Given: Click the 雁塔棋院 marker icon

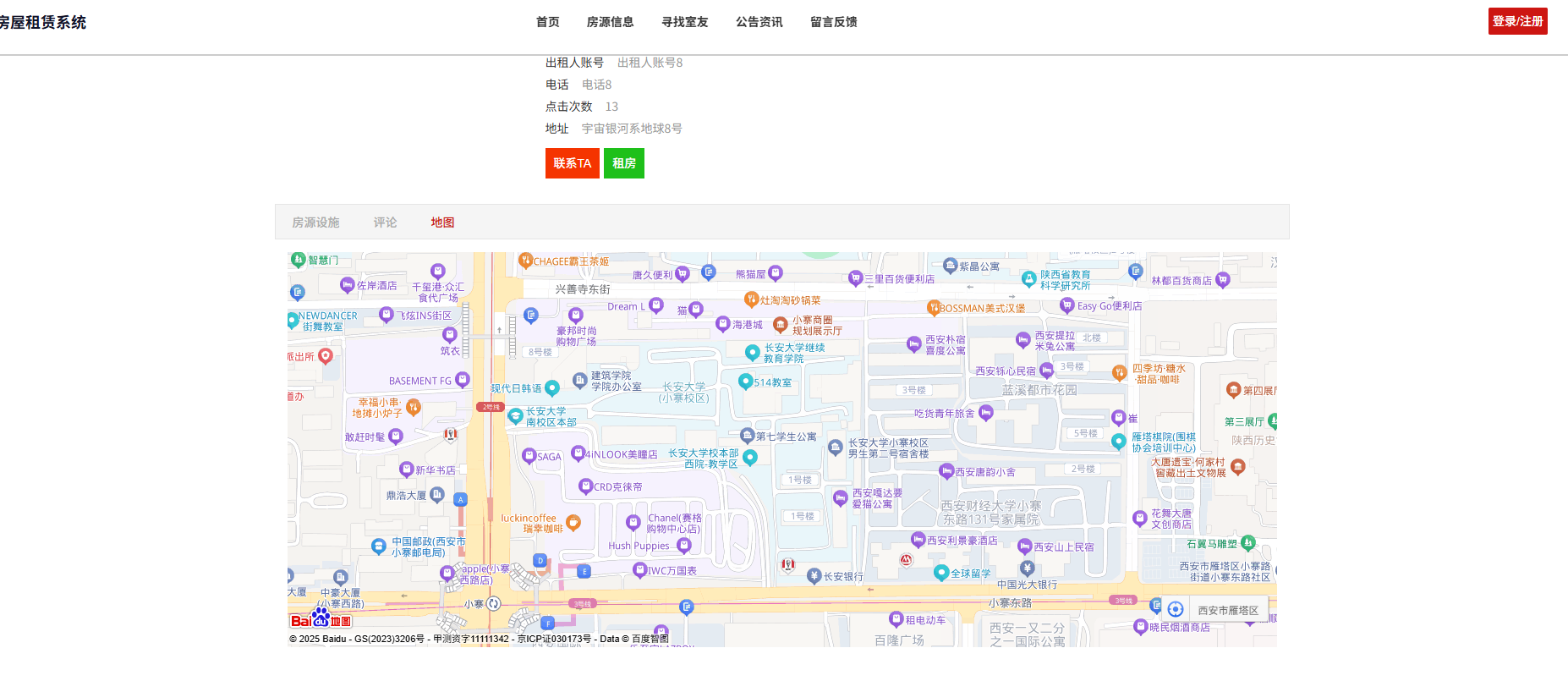Looking at the screenshot, I should [1119, 442].
